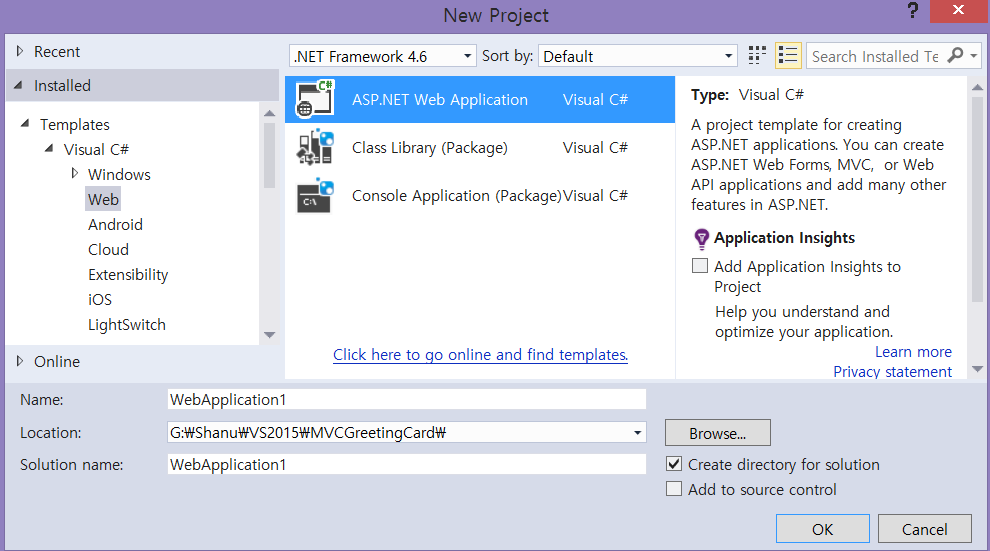Open the search options dropdown arrow
This screenshot has height=551, width=990.
[x=974, y=56]
